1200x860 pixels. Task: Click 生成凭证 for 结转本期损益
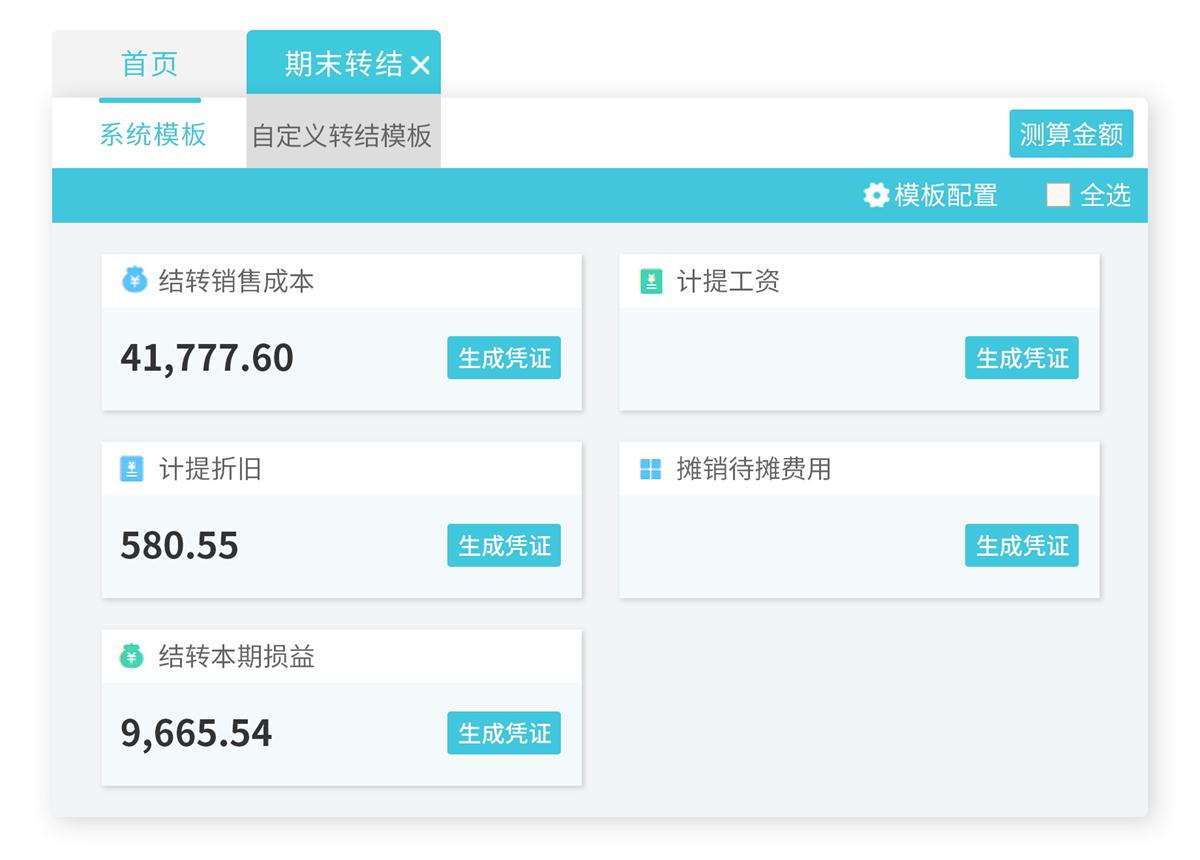[x=504, y=733]
